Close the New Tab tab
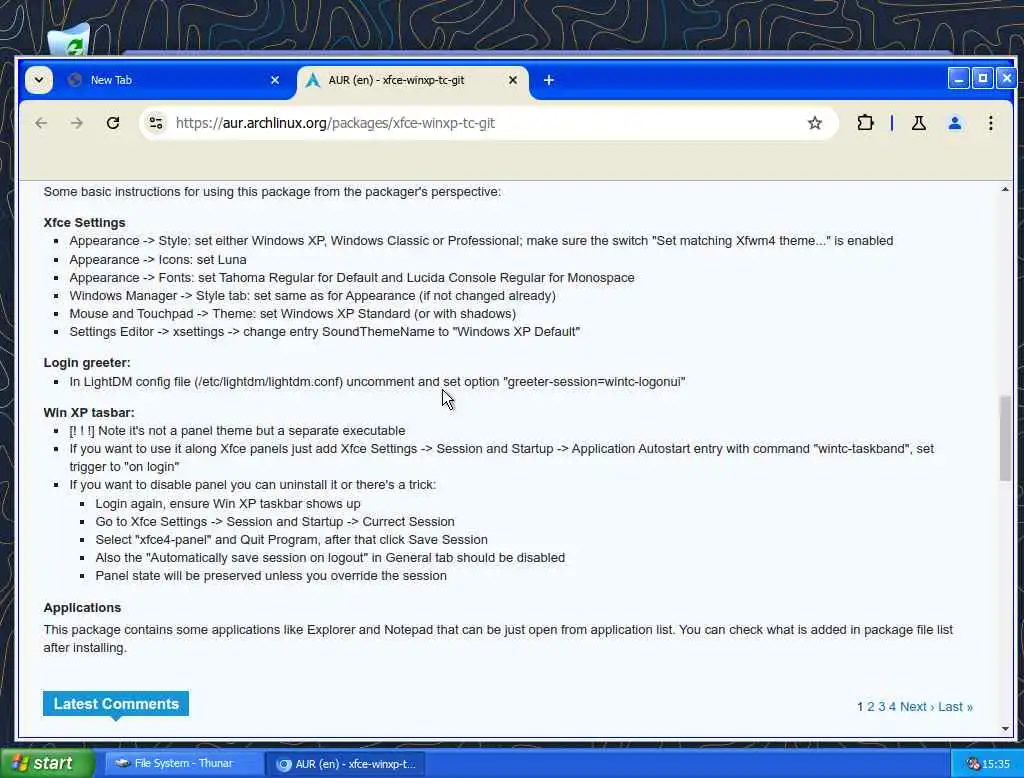 275,80
